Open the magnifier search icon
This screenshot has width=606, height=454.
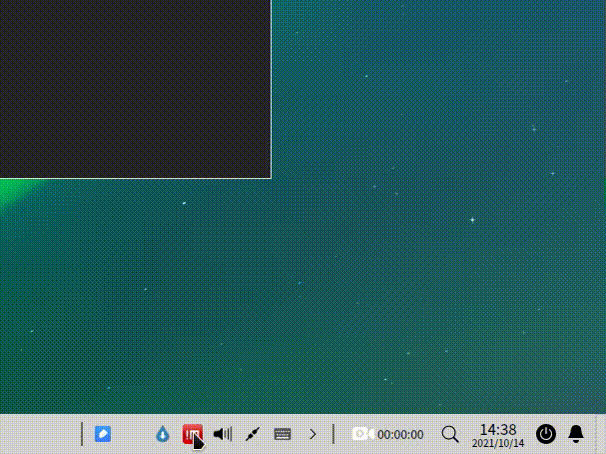point(450,434)
